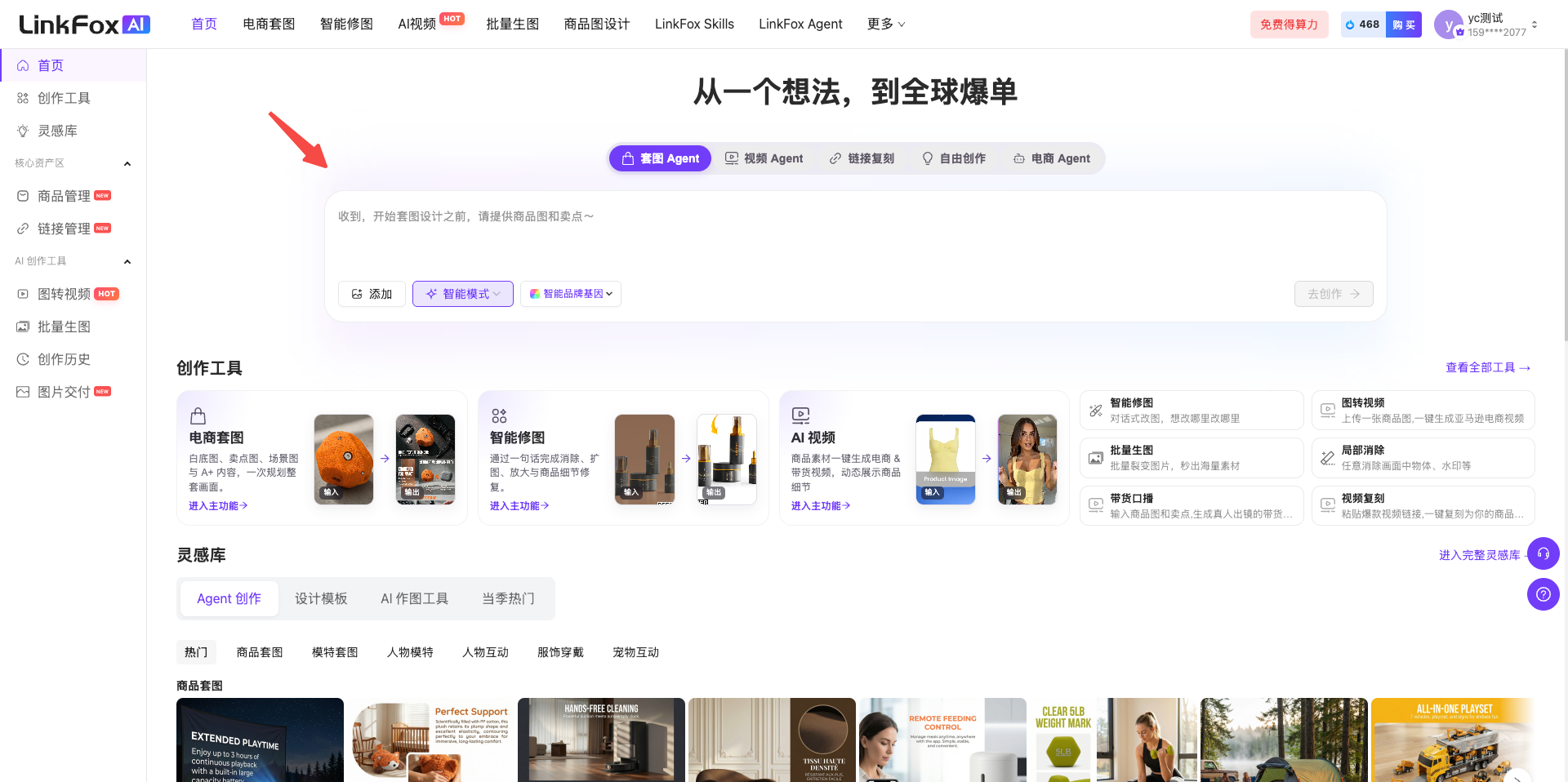Open 创作历史 in the sidebar
1568x782 pixels.
pyautogui.click(x=73, y=359)
